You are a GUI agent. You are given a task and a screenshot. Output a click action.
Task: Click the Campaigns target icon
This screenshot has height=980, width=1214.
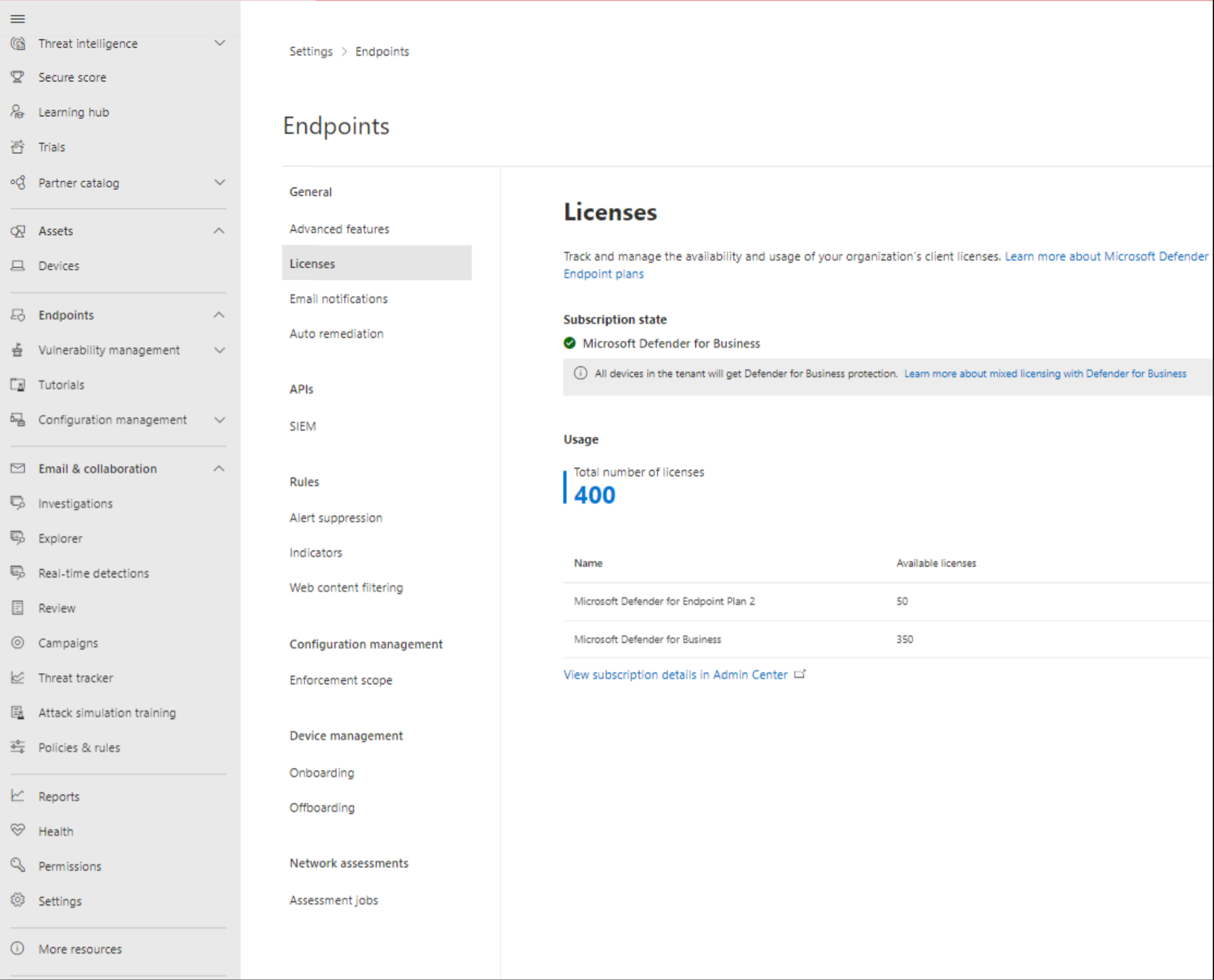point(18,643)
